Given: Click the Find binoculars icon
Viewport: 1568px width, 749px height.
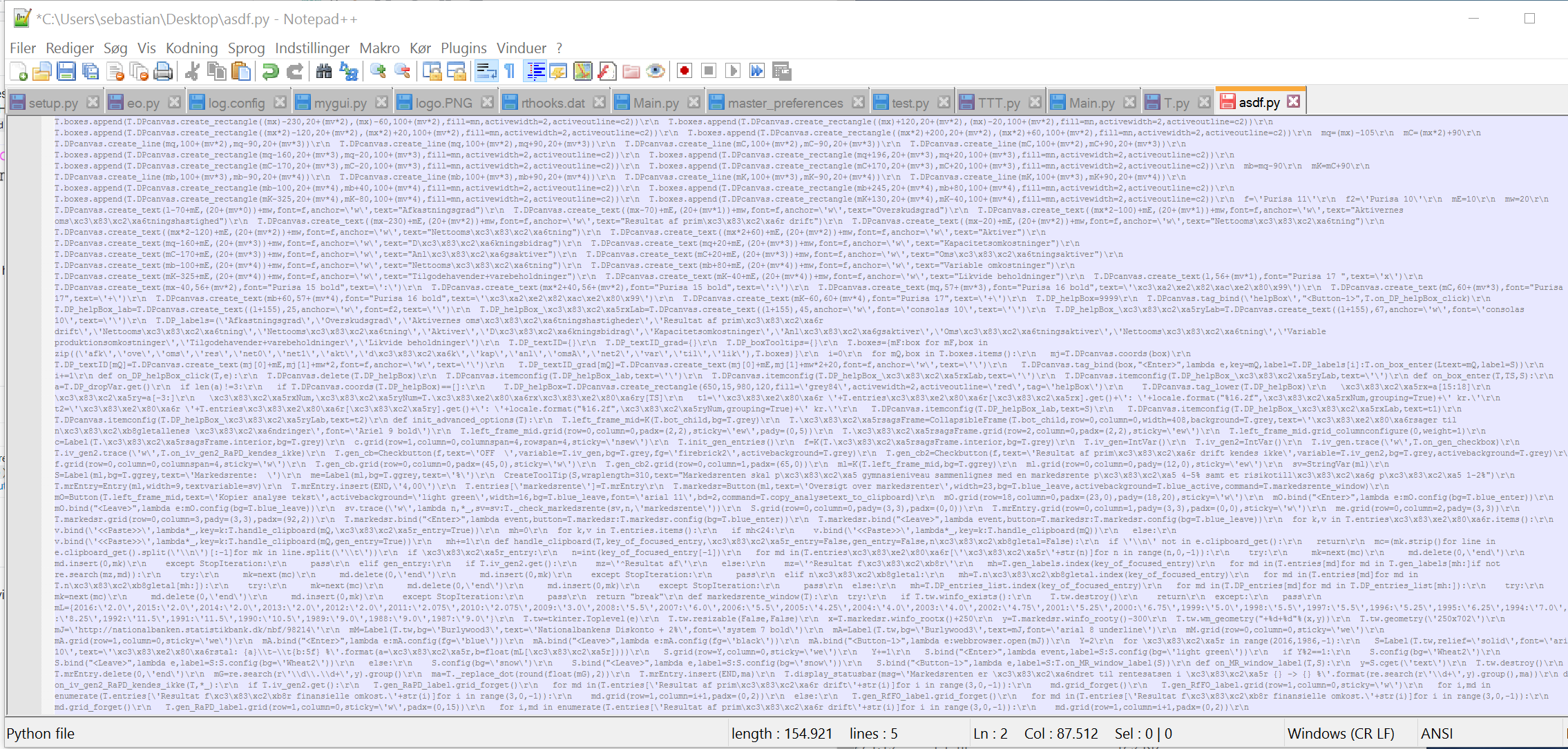Looking at the screenshot, I should 323,71.
